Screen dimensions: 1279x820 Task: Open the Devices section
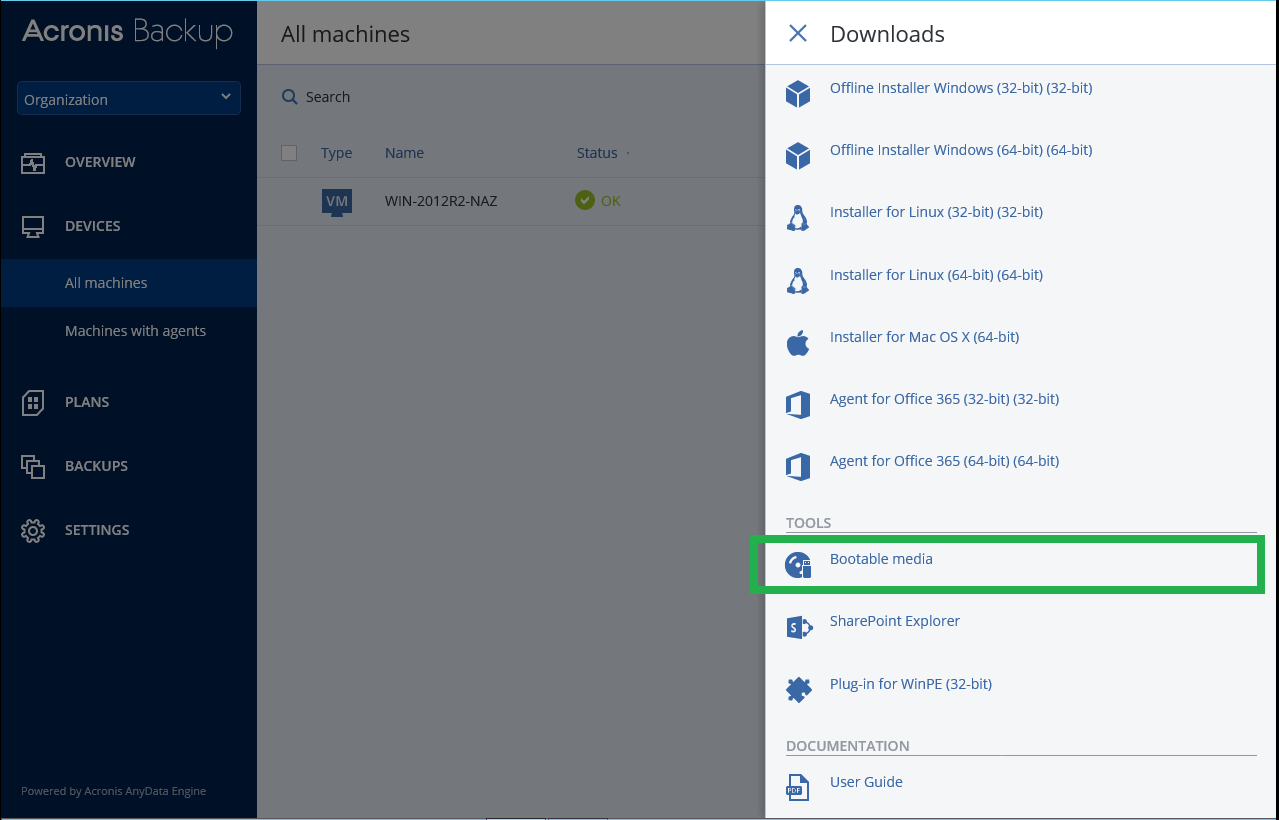pyautogui.click(x=92, y=226)
